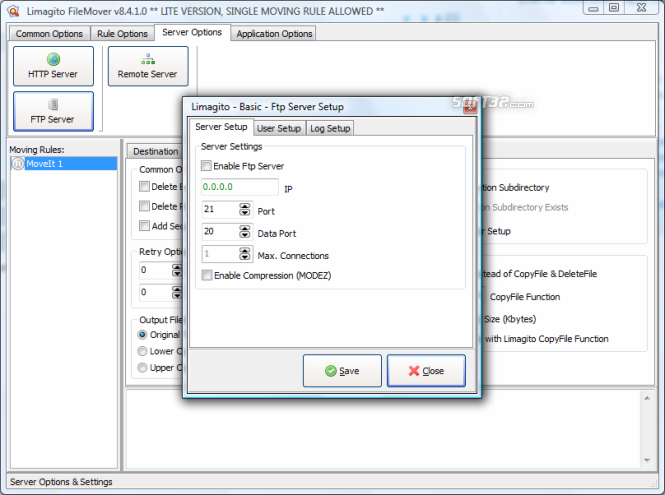Click the IP address field
The width and height of the screenshot is (665, 495).
[x=240, y=187]
